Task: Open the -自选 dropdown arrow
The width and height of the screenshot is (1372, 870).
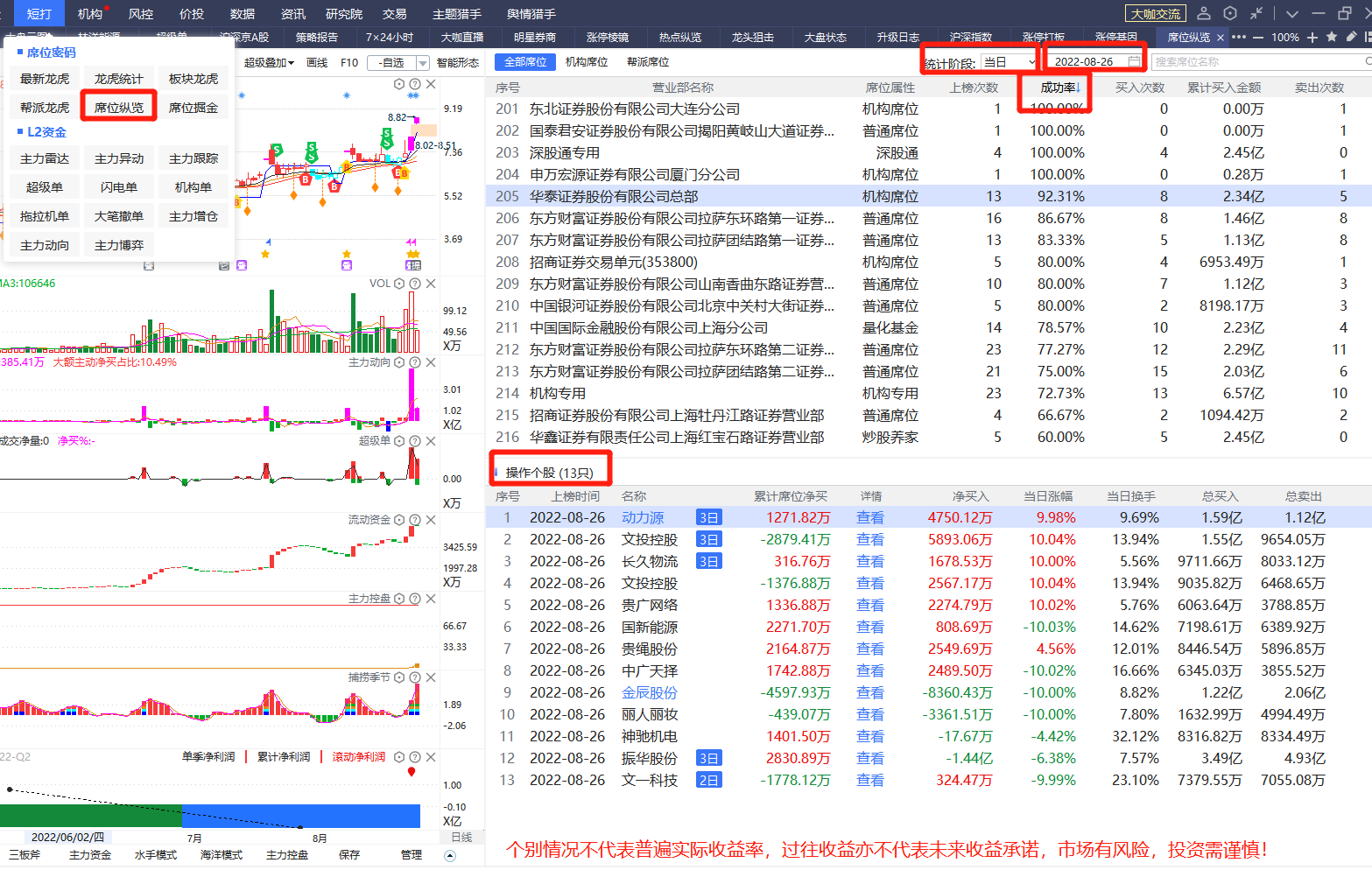Action: click(423, 63)
